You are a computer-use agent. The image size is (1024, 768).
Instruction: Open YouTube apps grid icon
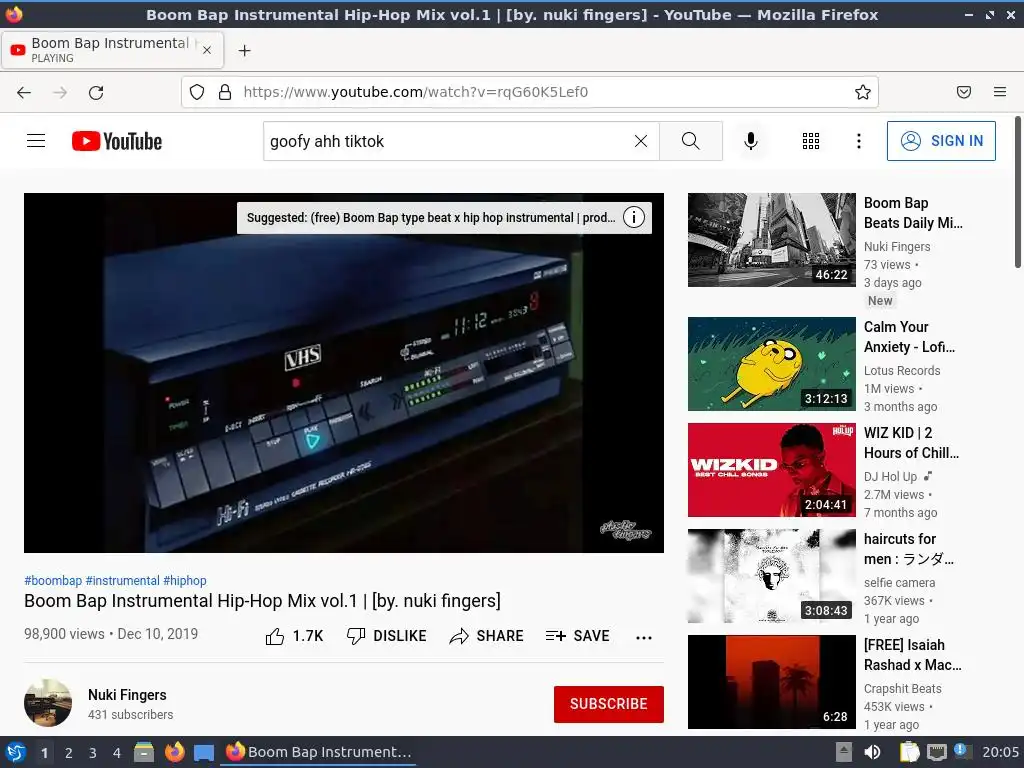point(810,141)
